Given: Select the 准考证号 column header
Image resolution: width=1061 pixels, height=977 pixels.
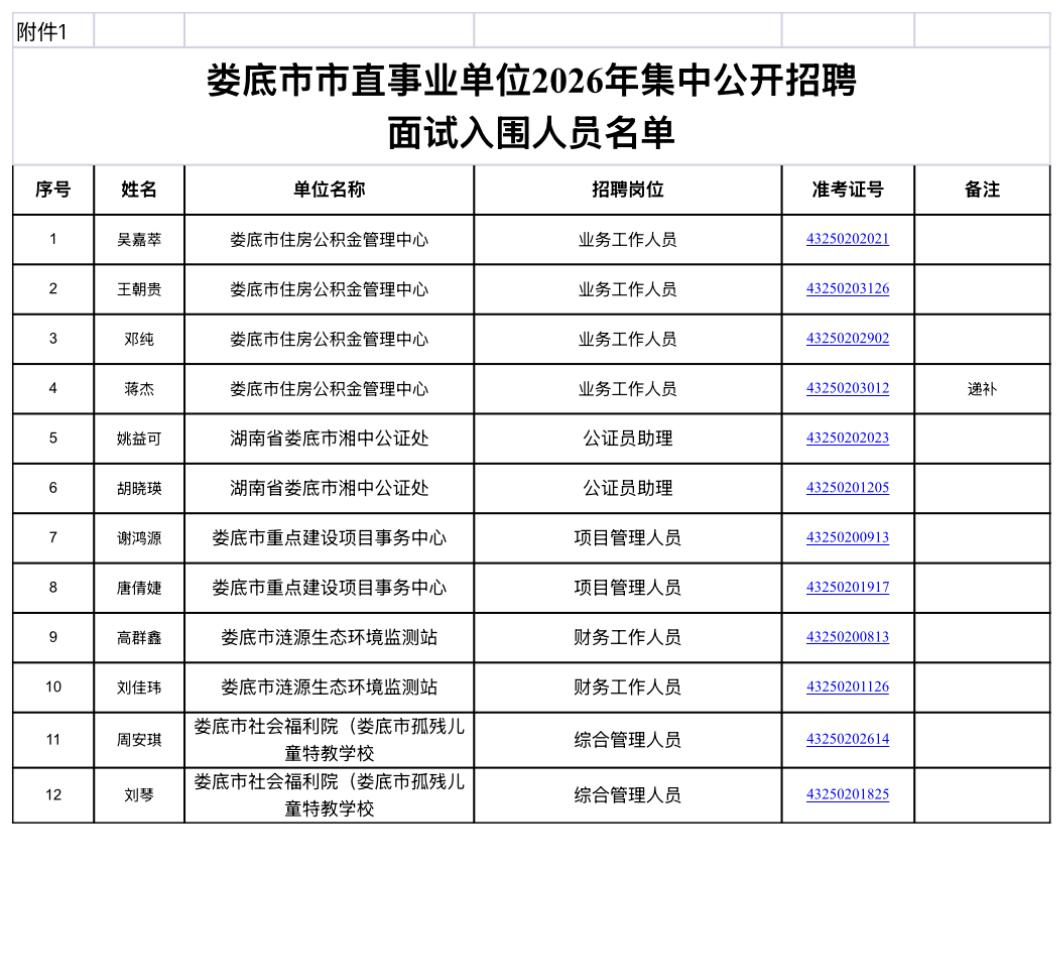Looking at the screenshot, I should [x=847, y=190].
